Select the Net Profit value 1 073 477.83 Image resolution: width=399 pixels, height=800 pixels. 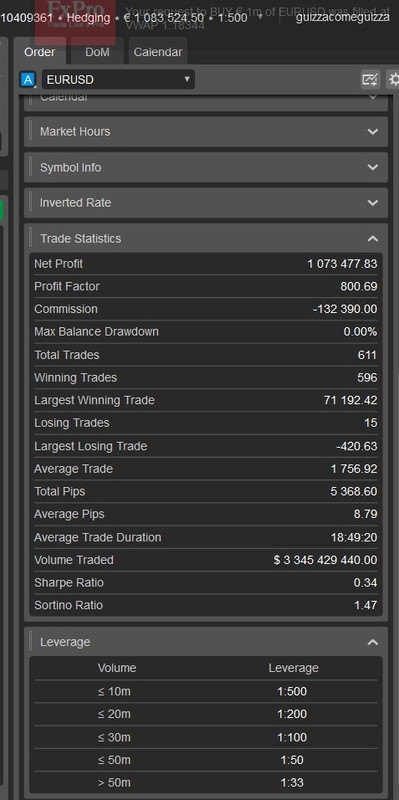click(342, 264)
